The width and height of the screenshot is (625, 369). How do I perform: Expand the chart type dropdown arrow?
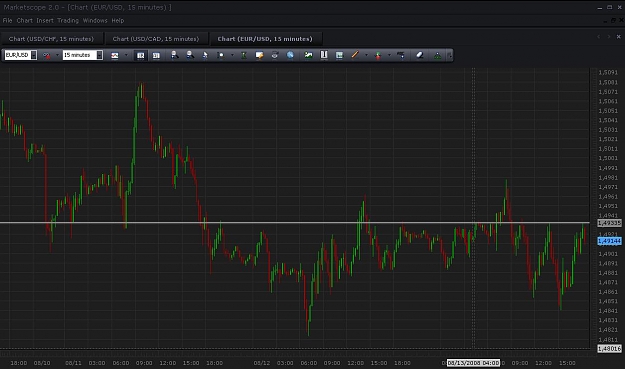[x=126, y=55]
